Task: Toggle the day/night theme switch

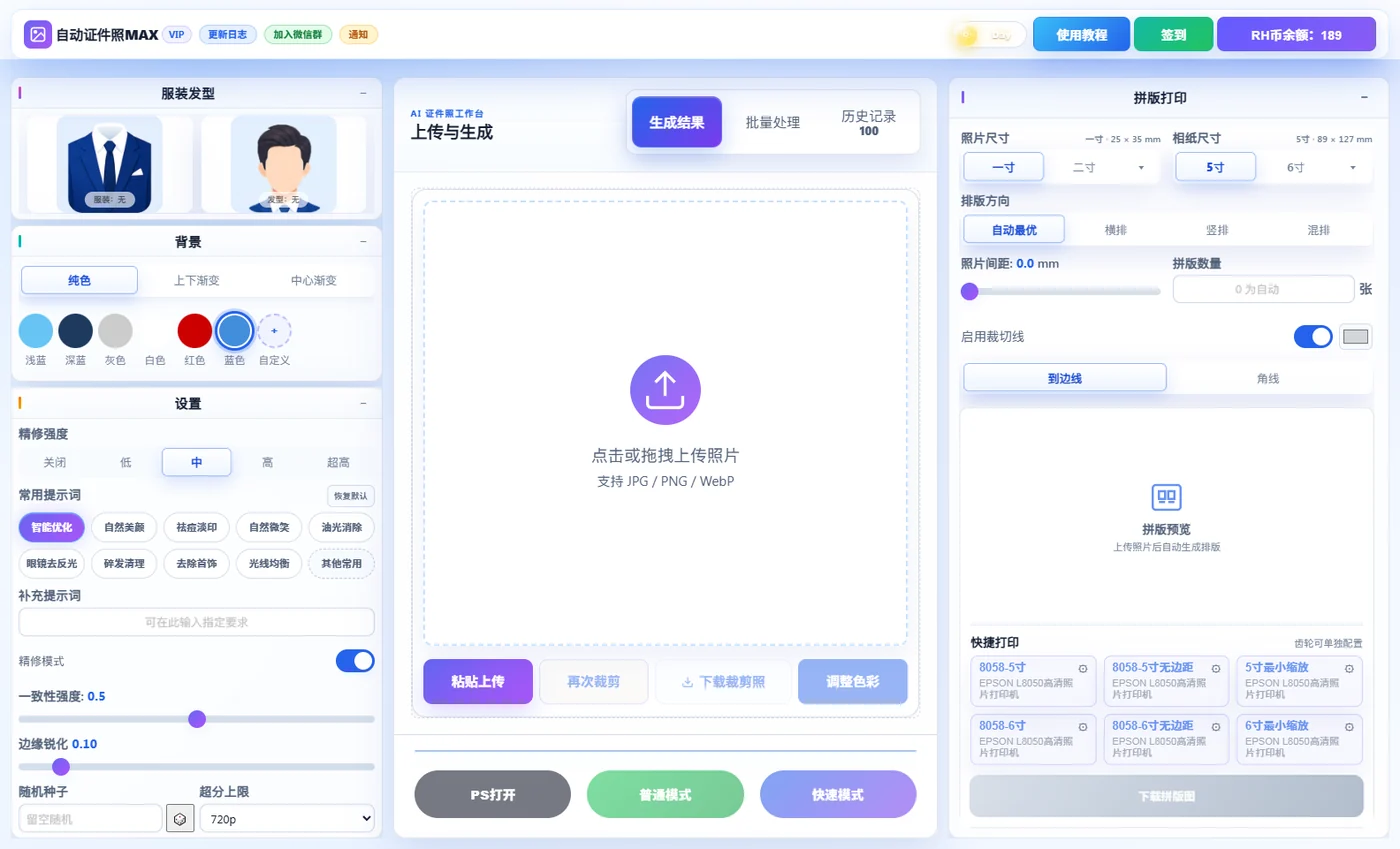Action: [x=989, y=35]
